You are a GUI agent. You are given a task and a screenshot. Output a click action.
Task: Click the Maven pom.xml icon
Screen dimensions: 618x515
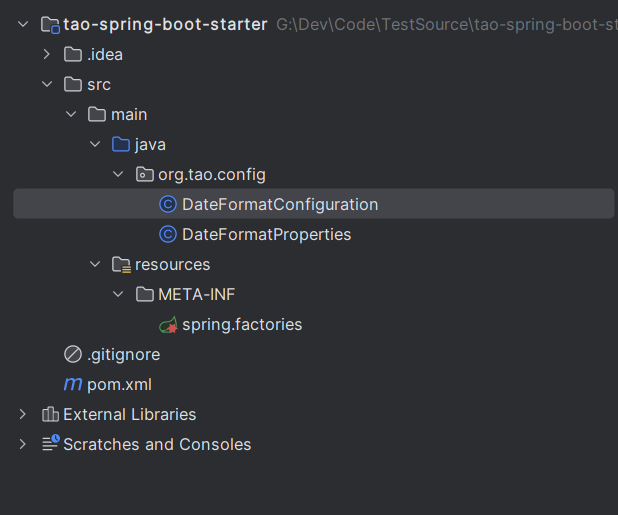point(73,384)
